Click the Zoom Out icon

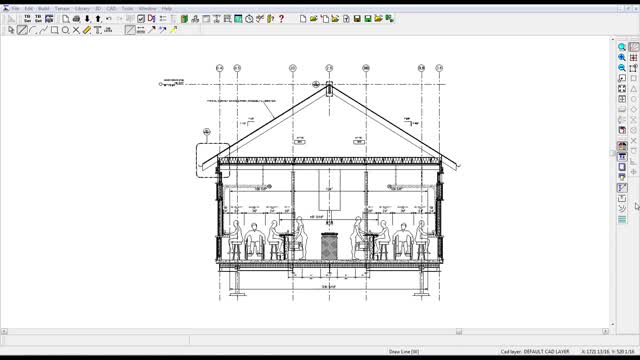[622, 68]
